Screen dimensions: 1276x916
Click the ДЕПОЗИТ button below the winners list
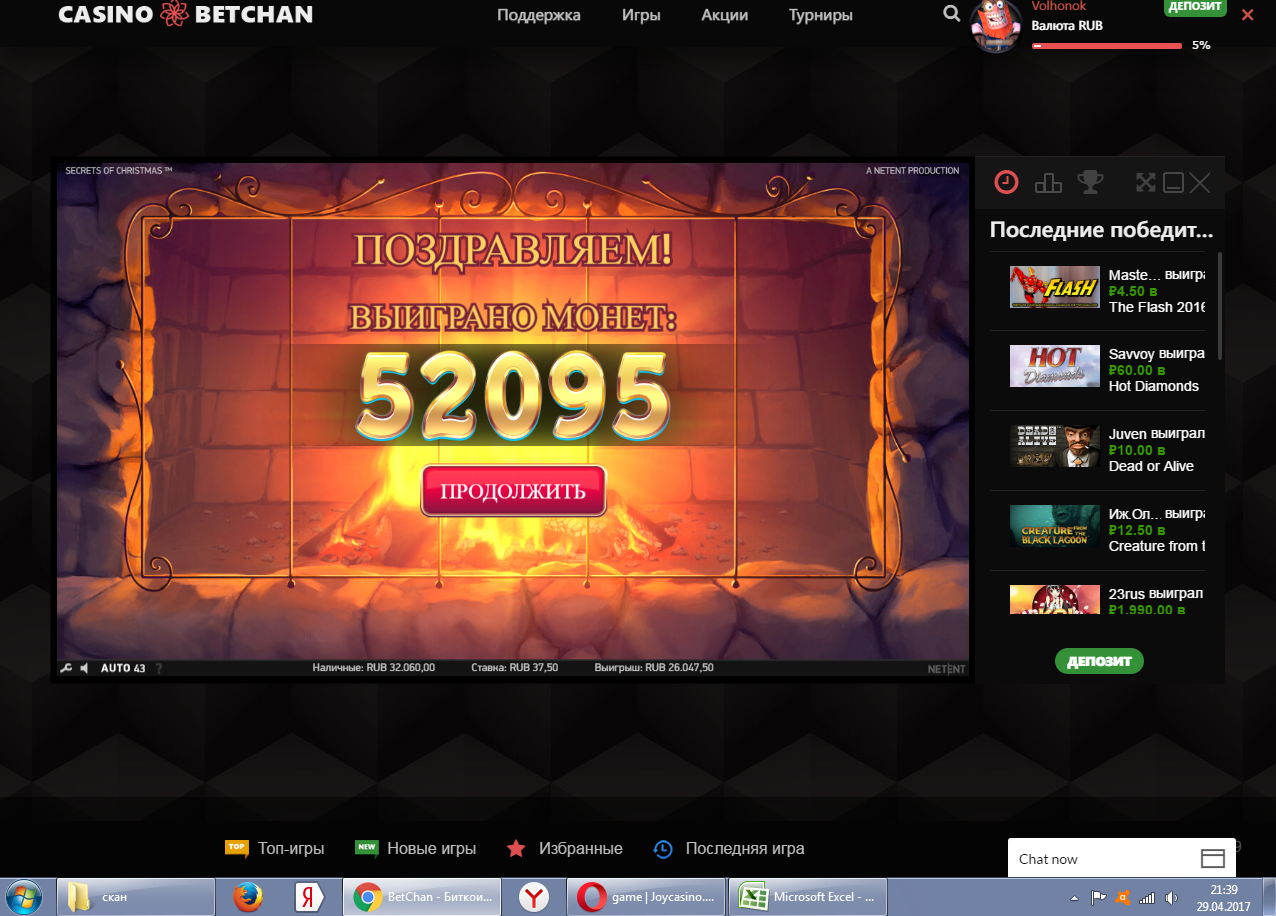(x=1099, y=661)
